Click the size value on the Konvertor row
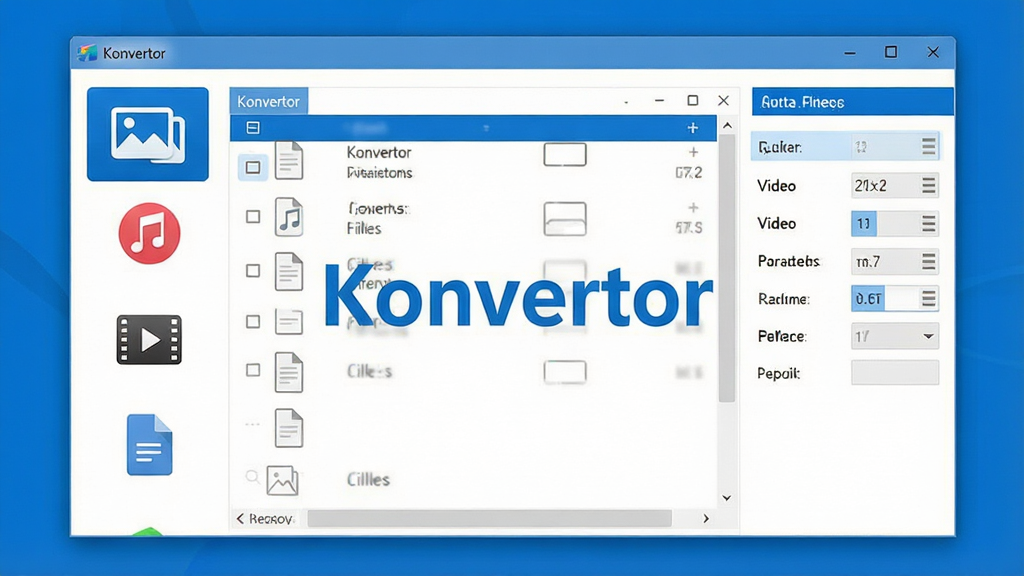Image resolution: width=1024 pixels, height=576 pixels. pos(689,172)
